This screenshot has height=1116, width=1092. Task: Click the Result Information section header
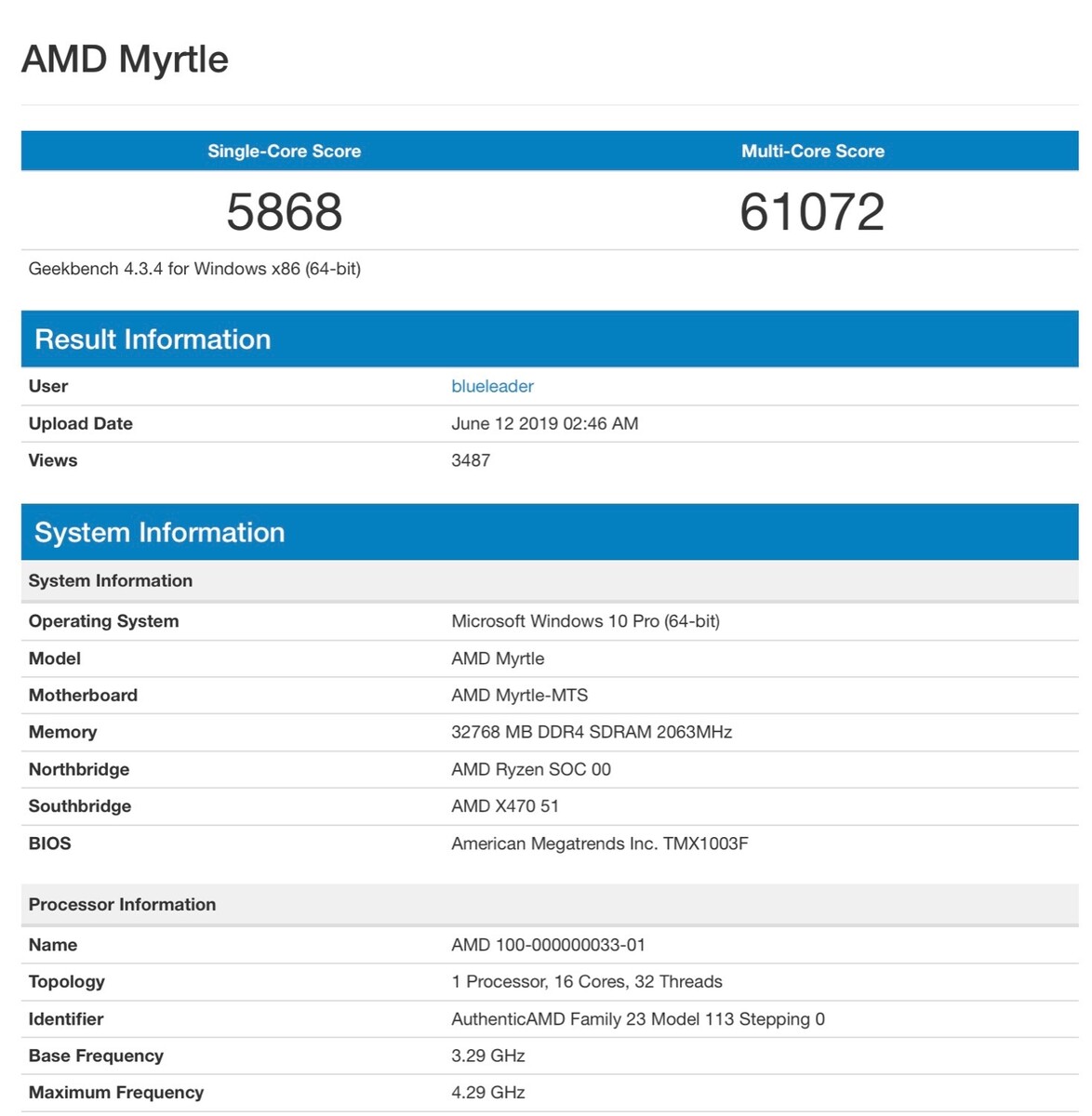(153, 339)
